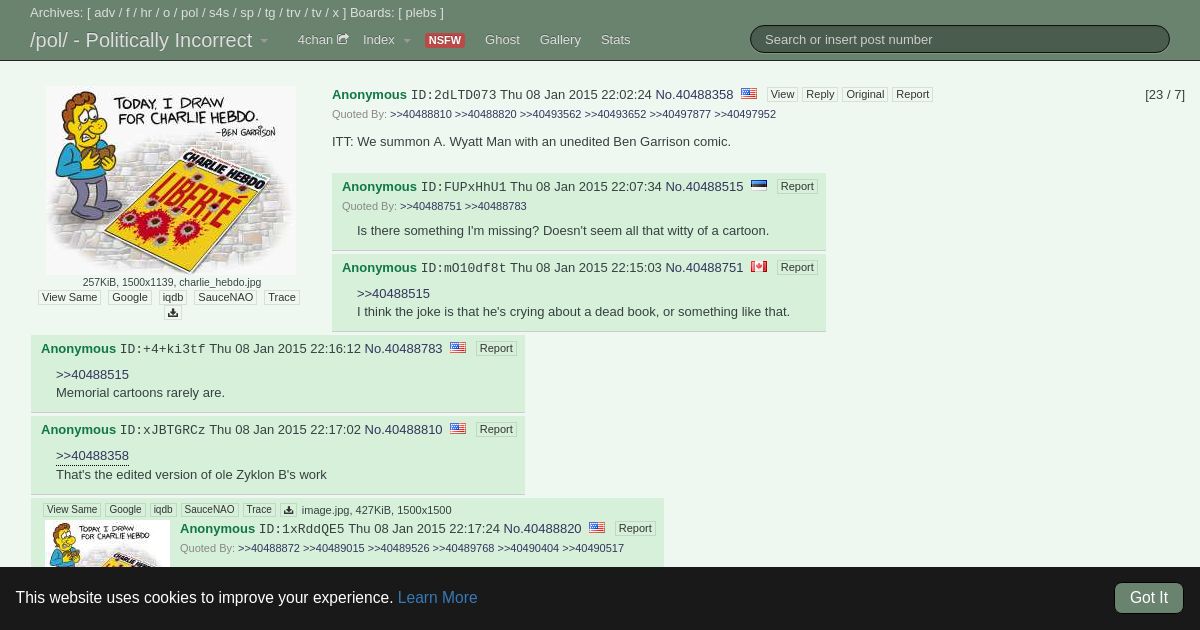1200x630 pixels.
Task: Open Learn More cookie link
Action: [437, 597]
